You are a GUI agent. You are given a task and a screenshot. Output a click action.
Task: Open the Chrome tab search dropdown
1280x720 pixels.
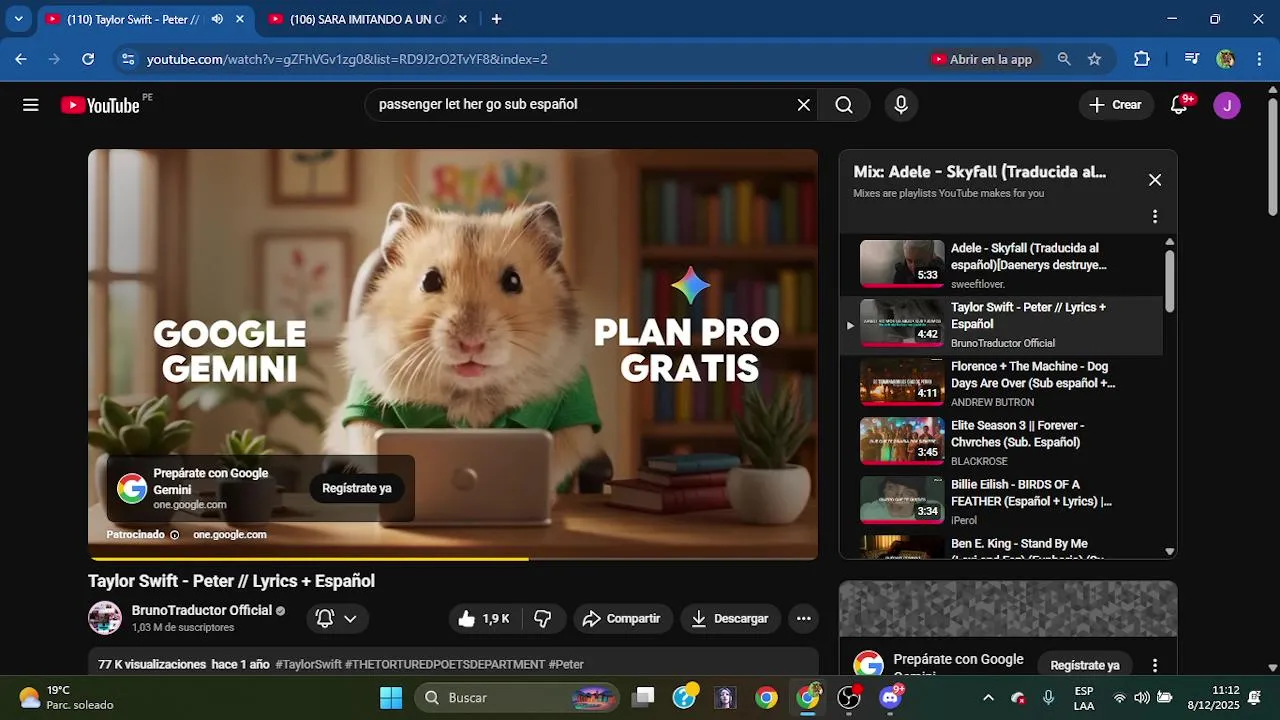18,19
